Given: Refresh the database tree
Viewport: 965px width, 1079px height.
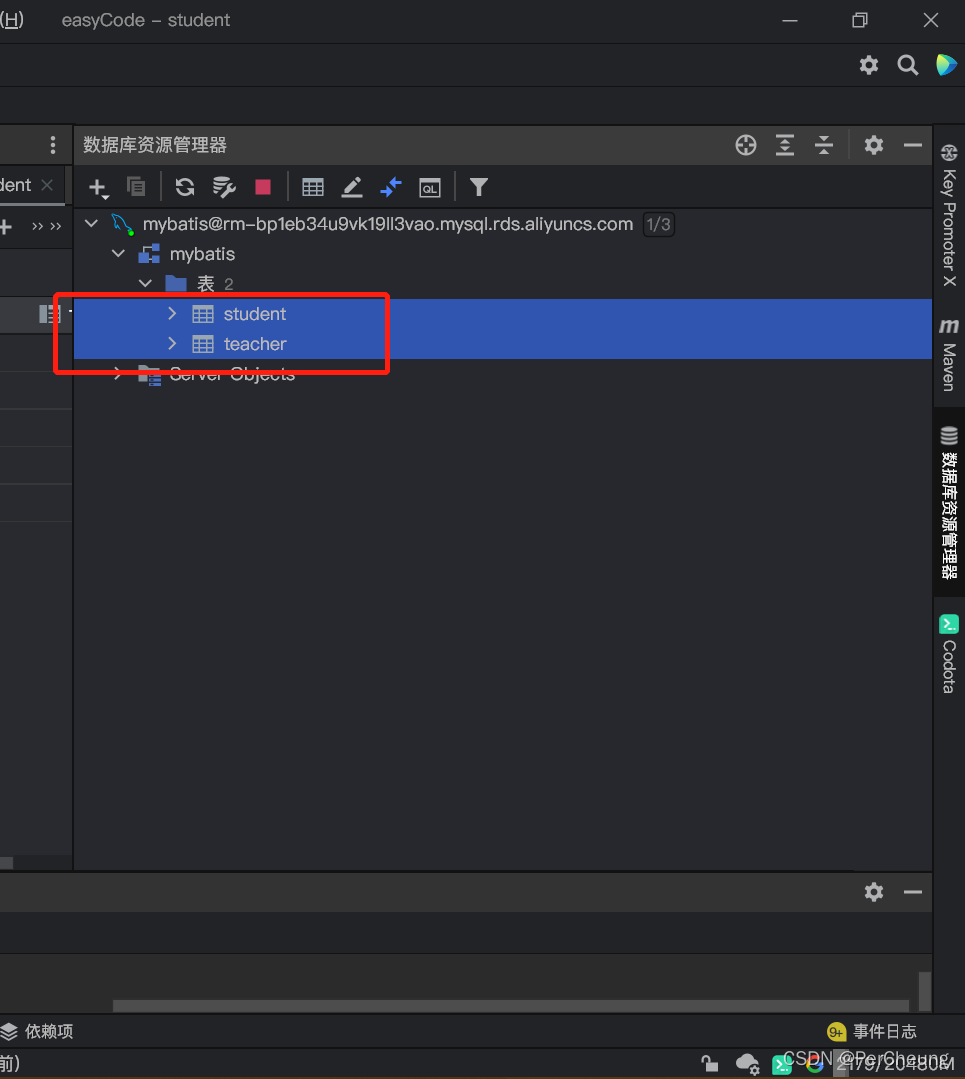Looking at the screenshot, I should (184, 187).
